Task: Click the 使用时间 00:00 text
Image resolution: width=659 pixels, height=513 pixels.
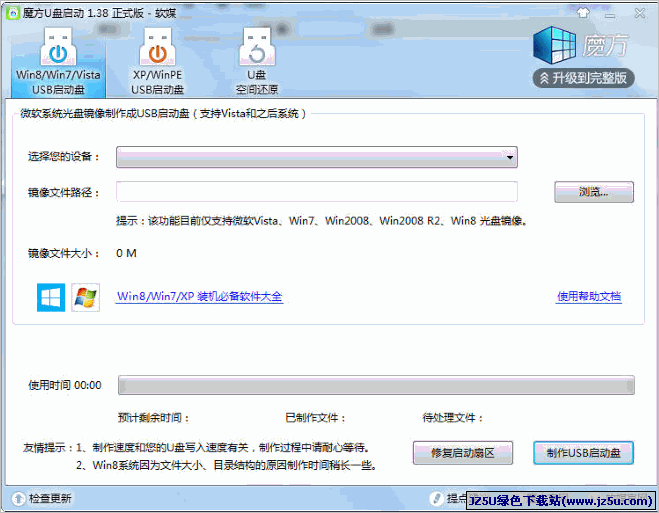Action: [65, 385]
